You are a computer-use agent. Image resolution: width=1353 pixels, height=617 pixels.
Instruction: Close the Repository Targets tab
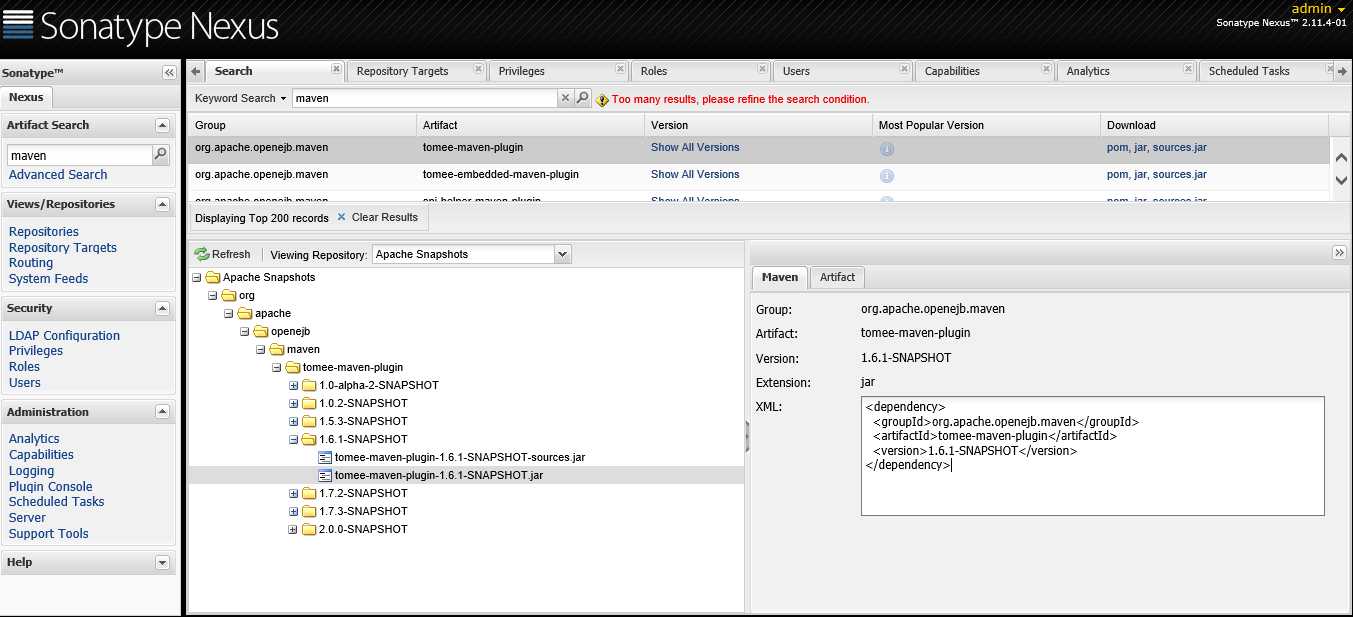coord(478,71)
